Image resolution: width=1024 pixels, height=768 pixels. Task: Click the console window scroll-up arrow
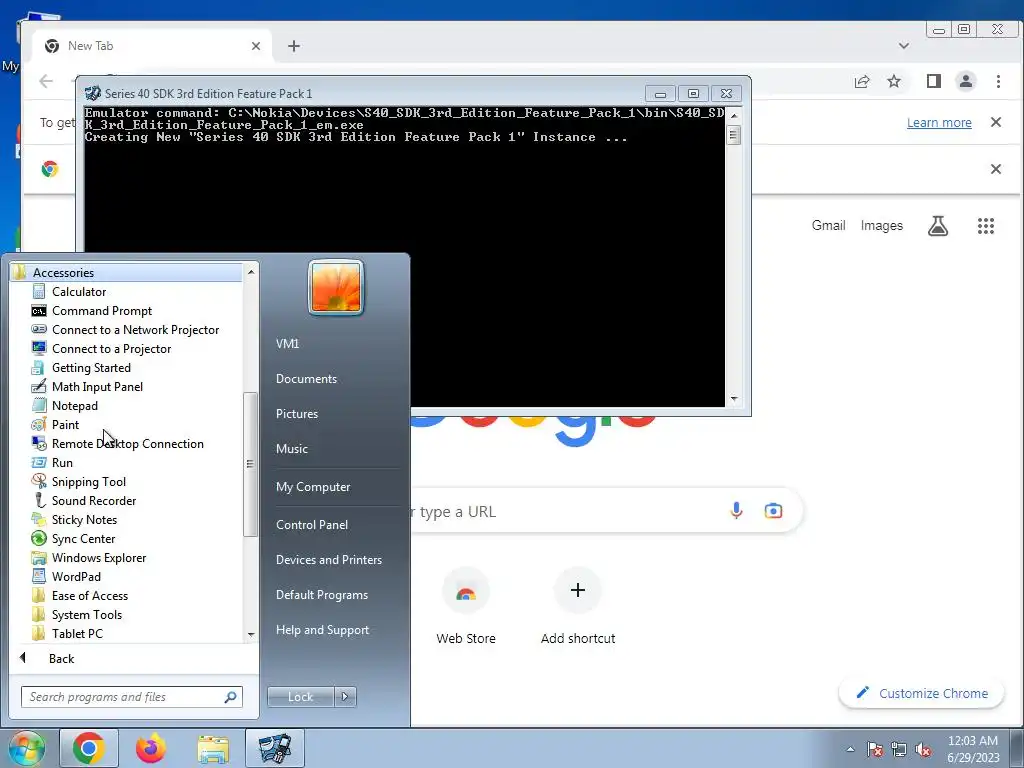pyautogui.click(x=734, y=116)
